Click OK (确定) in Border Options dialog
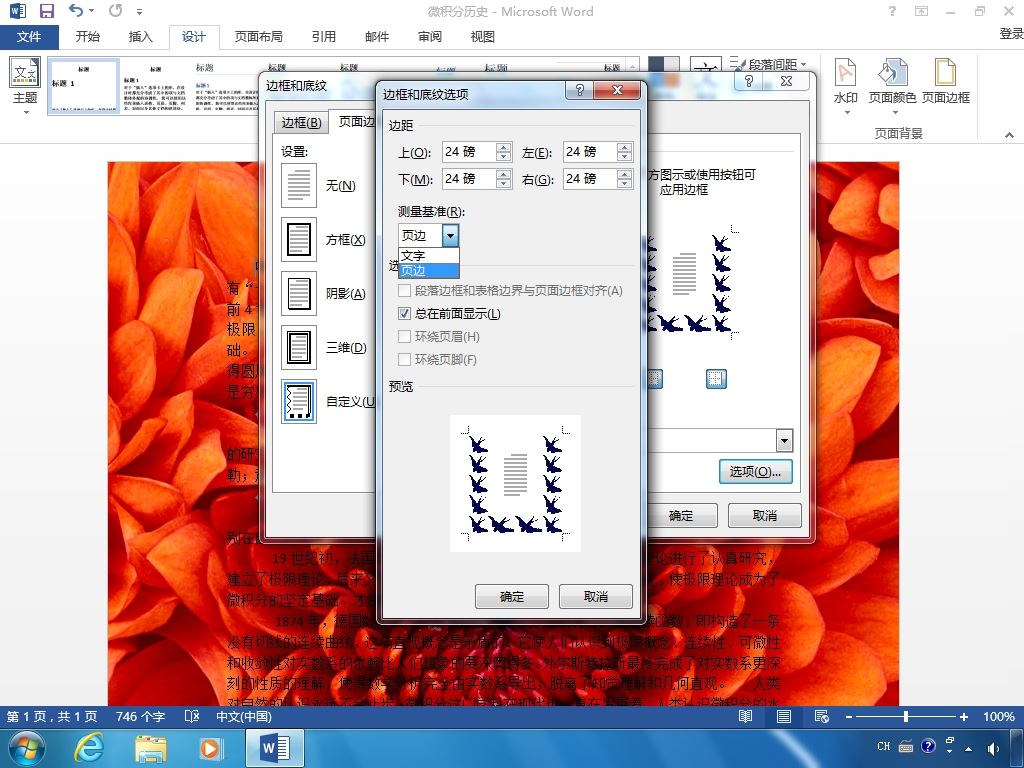Screen dimensions: 1024x768 pos(512,596)
